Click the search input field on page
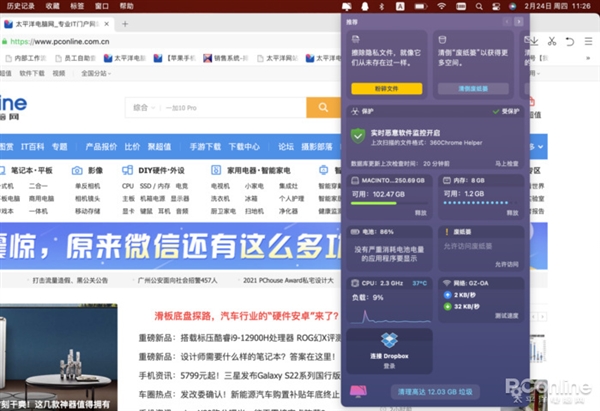This screenshot has width=600, height=411. 233,108
